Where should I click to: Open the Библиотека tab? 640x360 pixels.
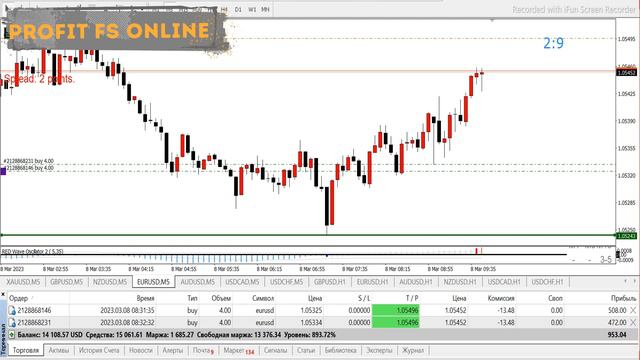point(340,350)
